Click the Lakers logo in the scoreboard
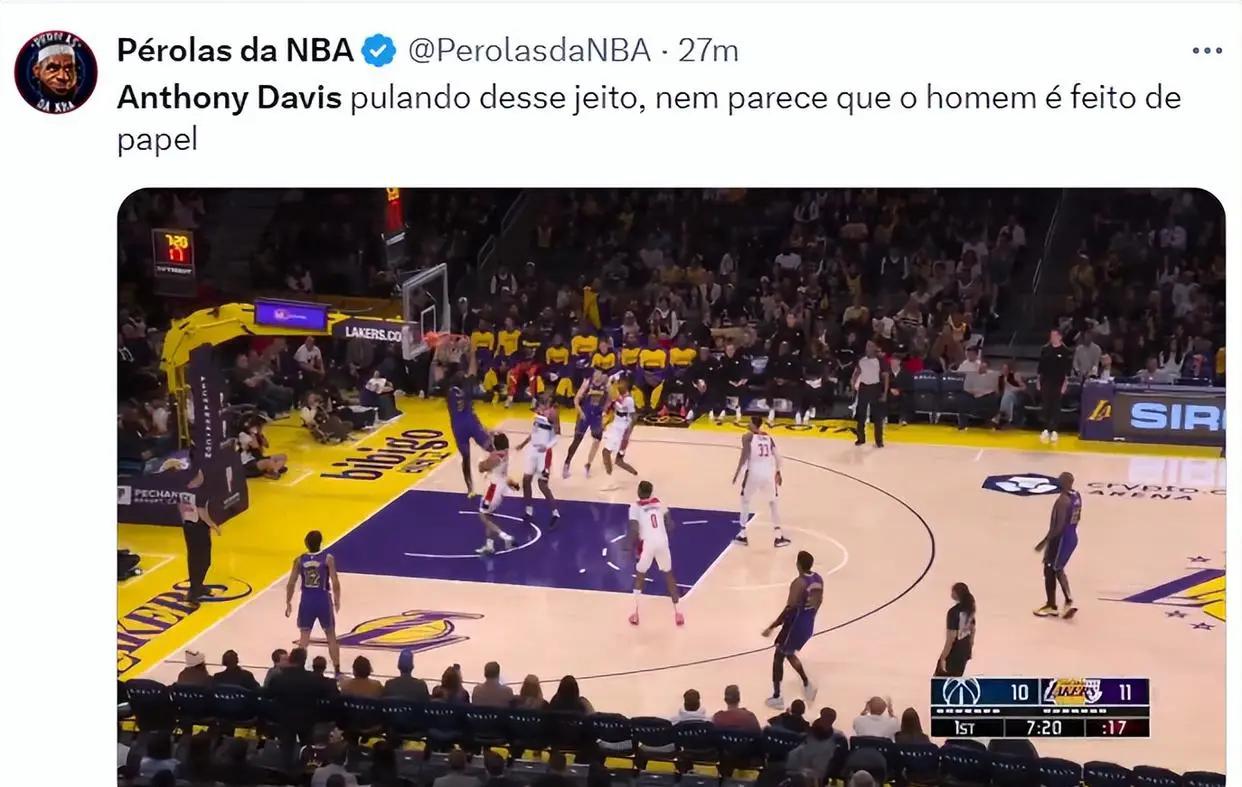The width and height of the screenshot is (1242, 787). 1072,692
